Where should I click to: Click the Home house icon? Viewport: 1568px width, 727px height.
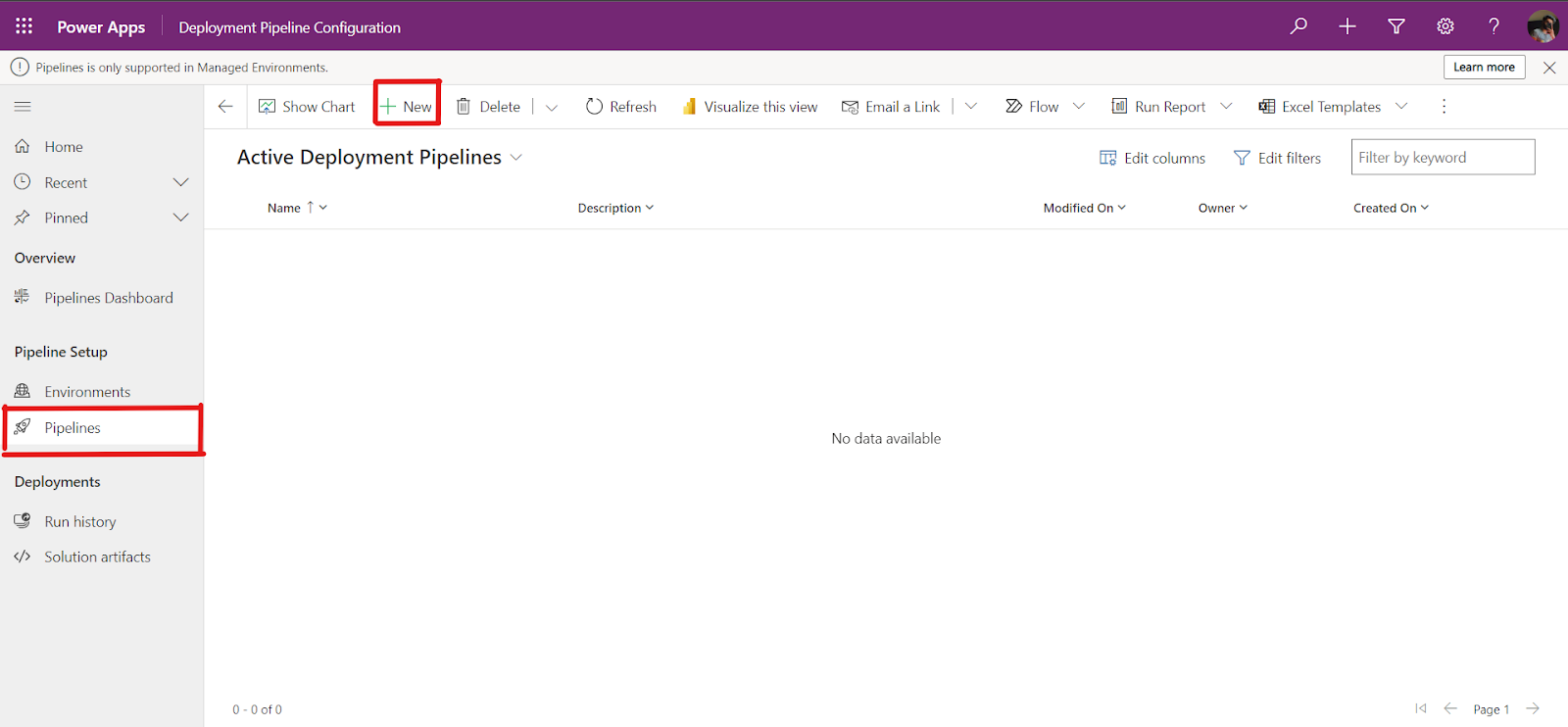pyautogui.click(x=23, y=146)
